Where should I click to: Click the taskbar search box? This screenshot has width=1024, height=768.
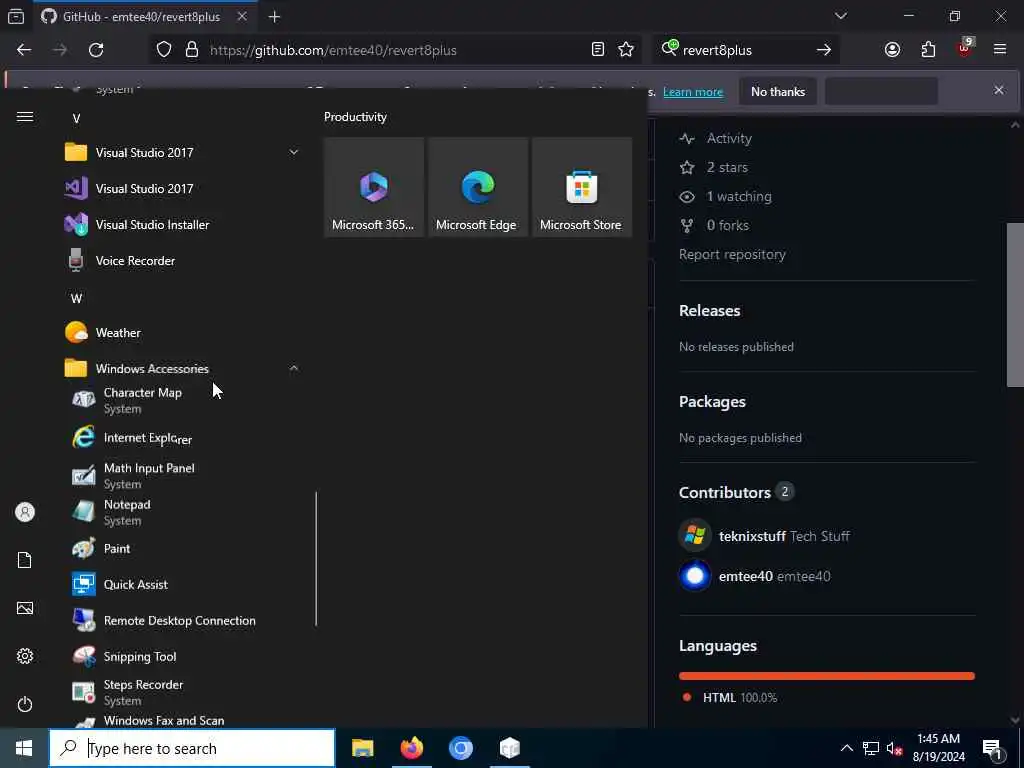(x=192, y=748)
